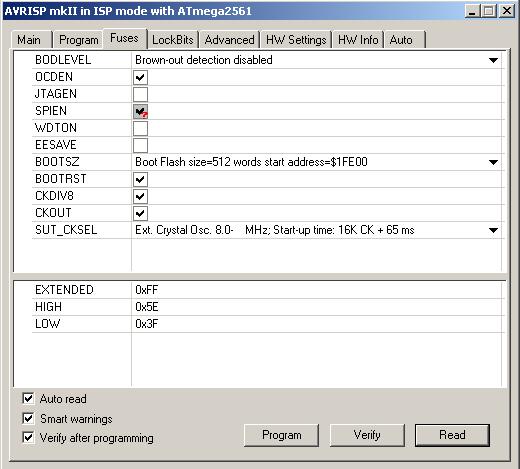The height and width of the screenshot is (469, 520).
Task: Toggle Verify after programming checkbox
Action: click(x=28, y=437)
